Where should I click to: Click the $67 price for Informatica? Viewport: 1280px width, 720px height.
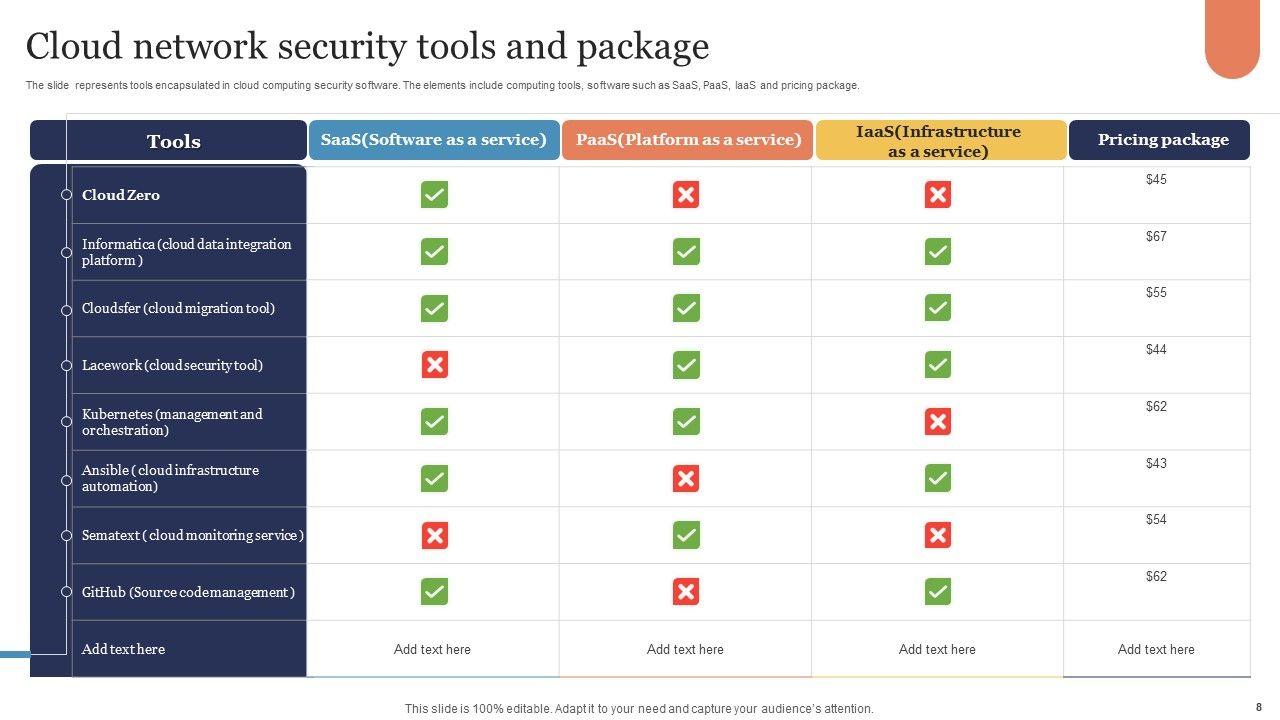coord(1156,236)
